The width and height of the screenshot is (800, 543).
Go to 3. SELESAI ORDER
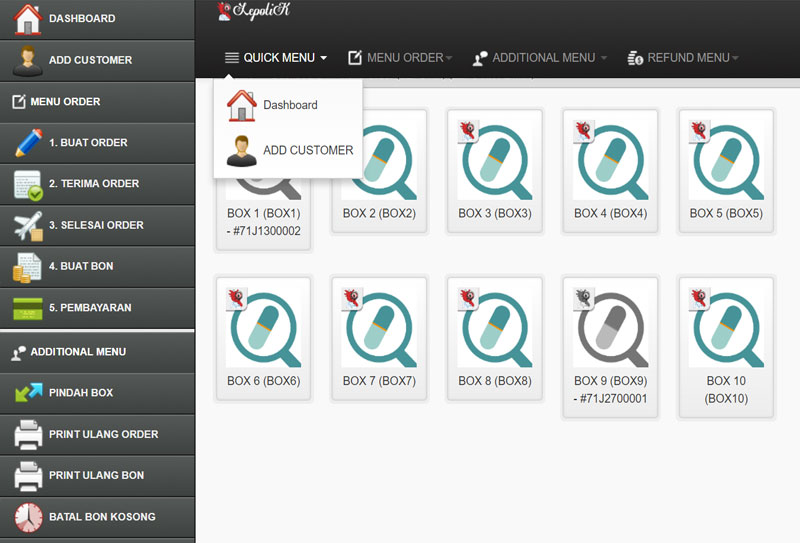pyautogui.click(x=97, y=226)
